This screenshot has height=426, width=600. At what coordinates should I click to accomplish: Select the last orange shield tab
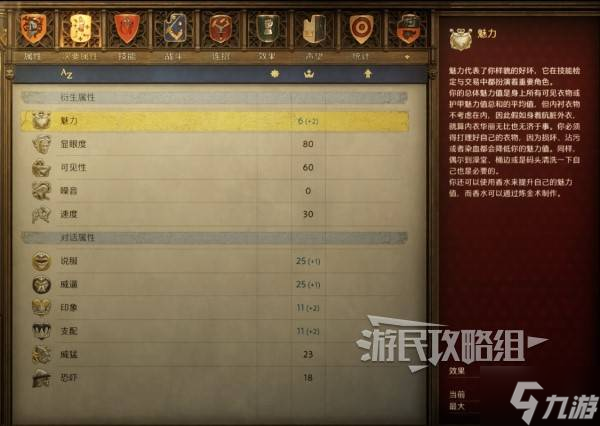click(408, 29)
